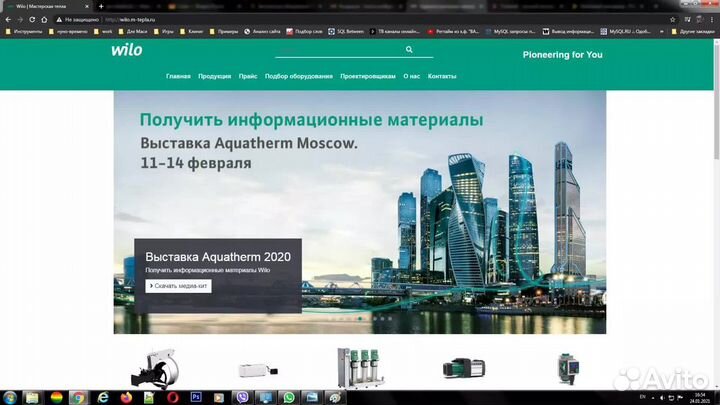Open the rainbow-colored ball taskbar icon
Viewport: 720px width, 405px height.
tap(56, 398)
